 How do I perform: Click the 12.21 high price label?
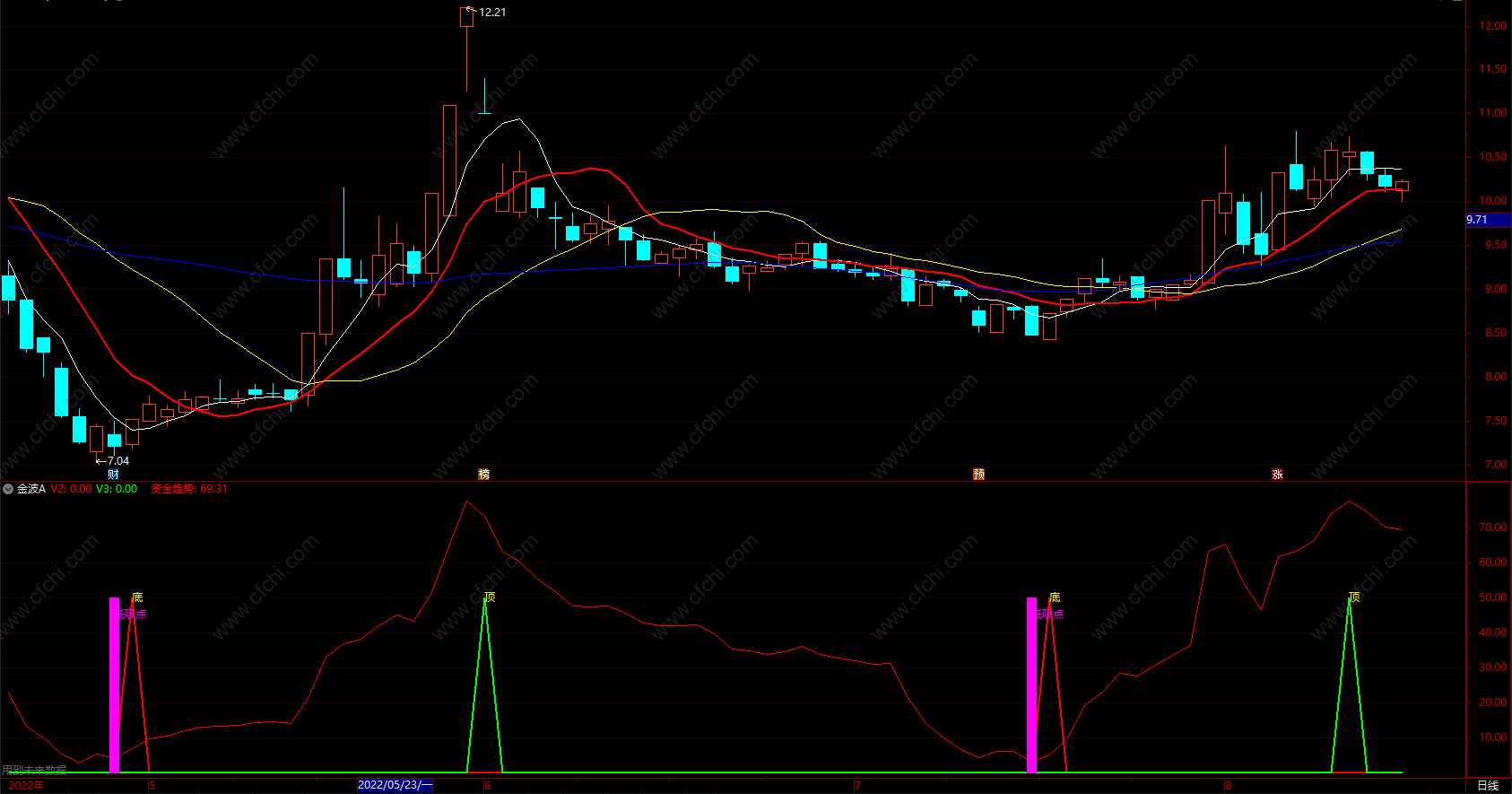tap(491, 13)
